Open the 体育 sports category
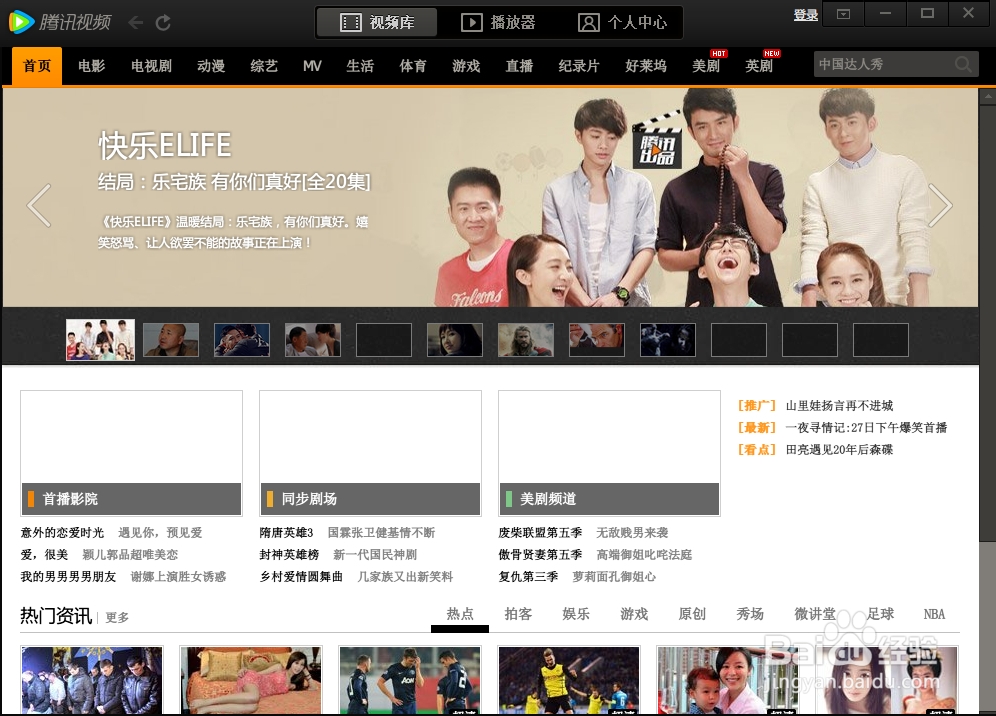 pos(413,66)
